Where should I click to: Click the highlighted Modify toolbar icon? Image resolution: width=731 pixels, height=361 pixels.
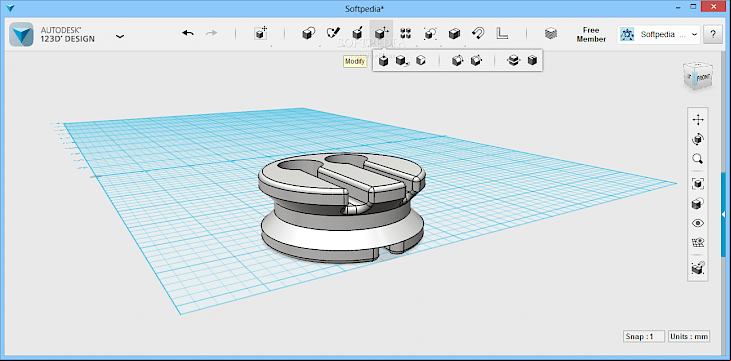381,33
